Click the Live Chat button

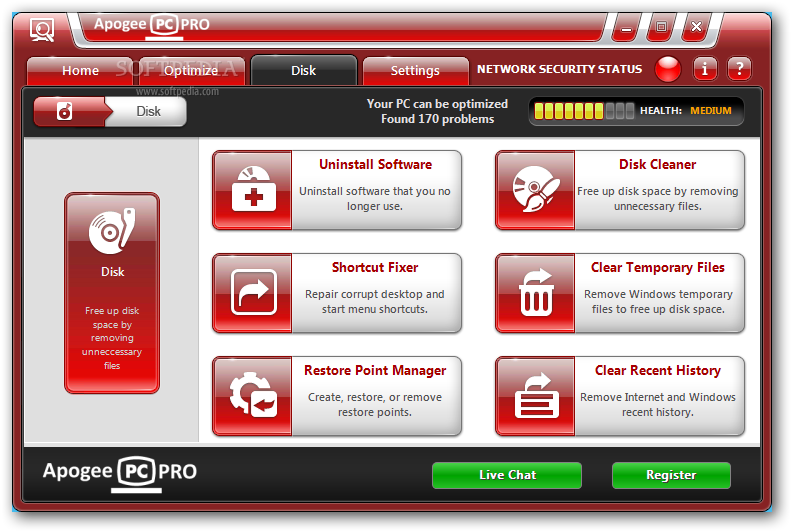point(507,475)
